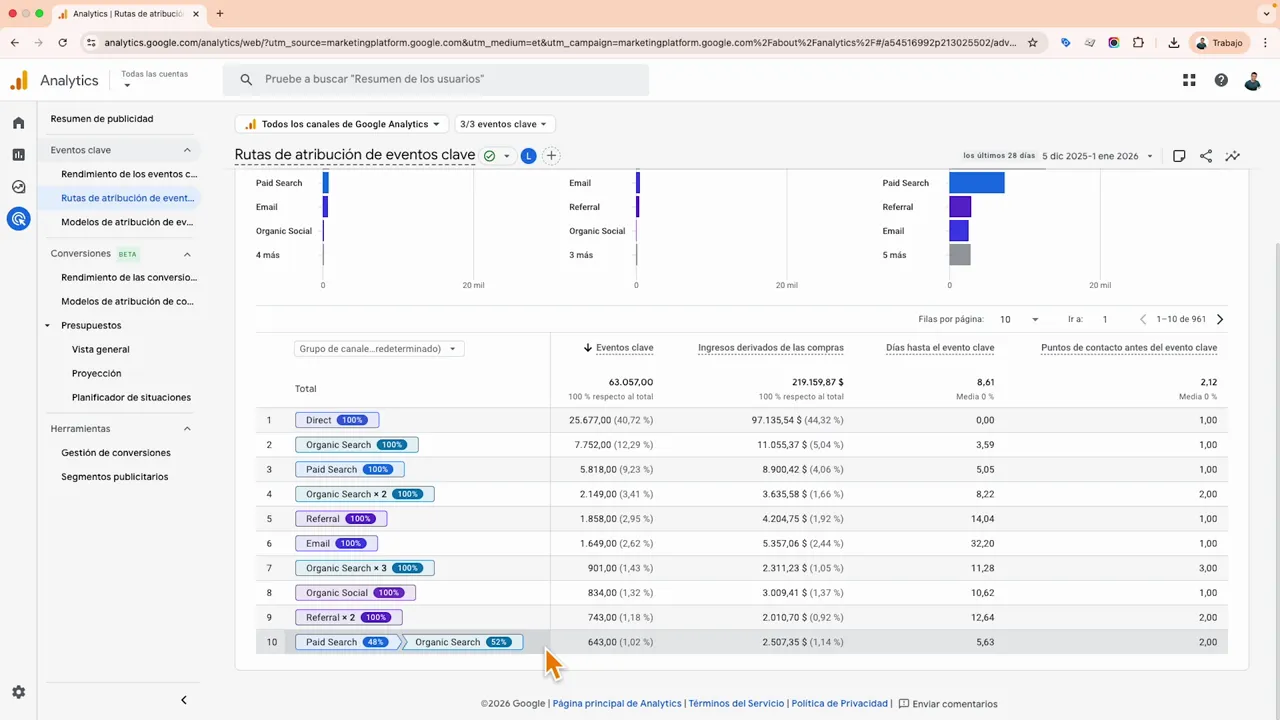This screenshot has height=720, width=1280.
Task: Open dropdown arrow next to report status
Action: tap(507, 156)
